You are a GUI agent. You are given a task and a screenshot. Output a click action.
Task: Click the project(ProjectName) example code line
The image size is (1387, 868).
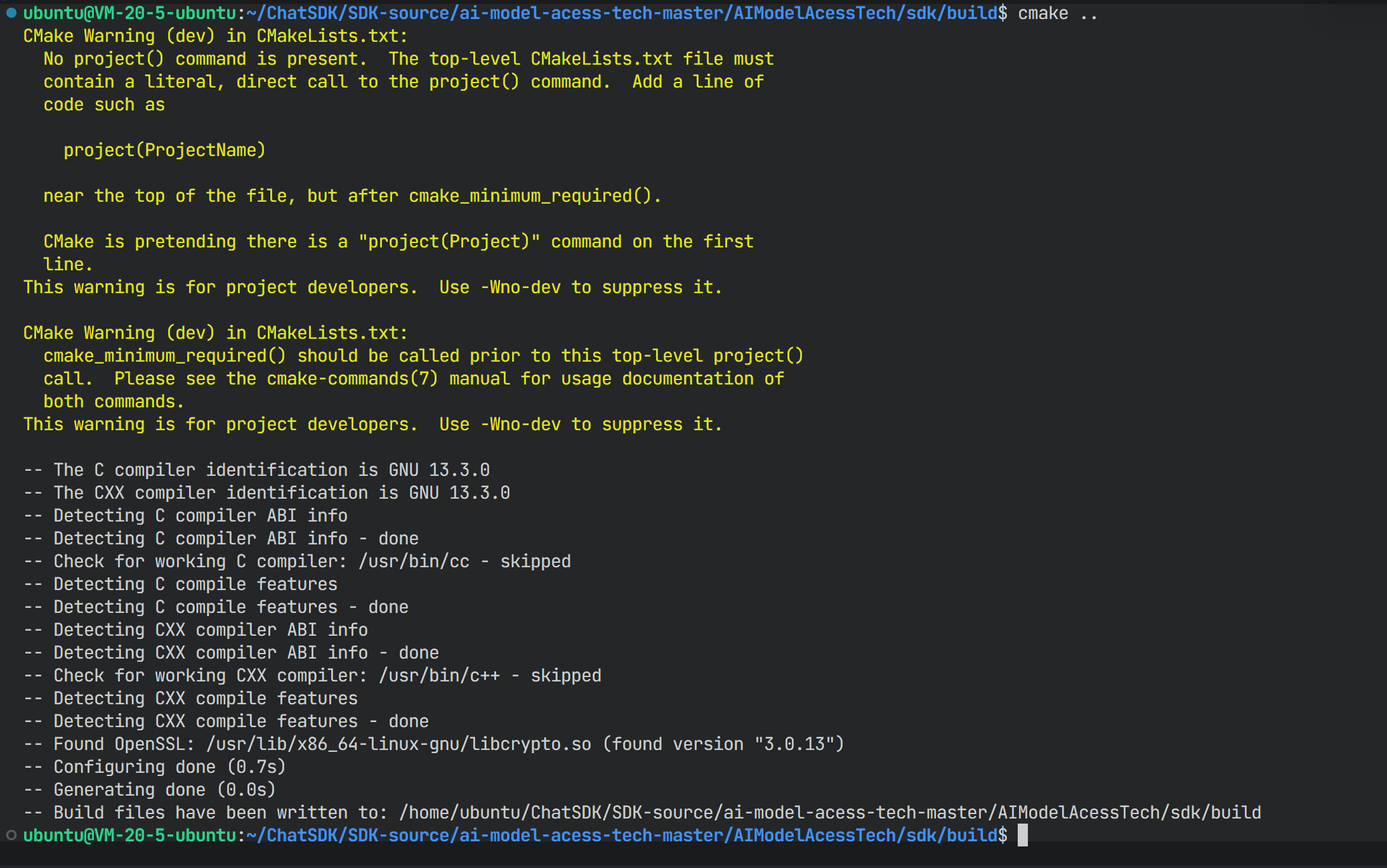tap(164, 150)
